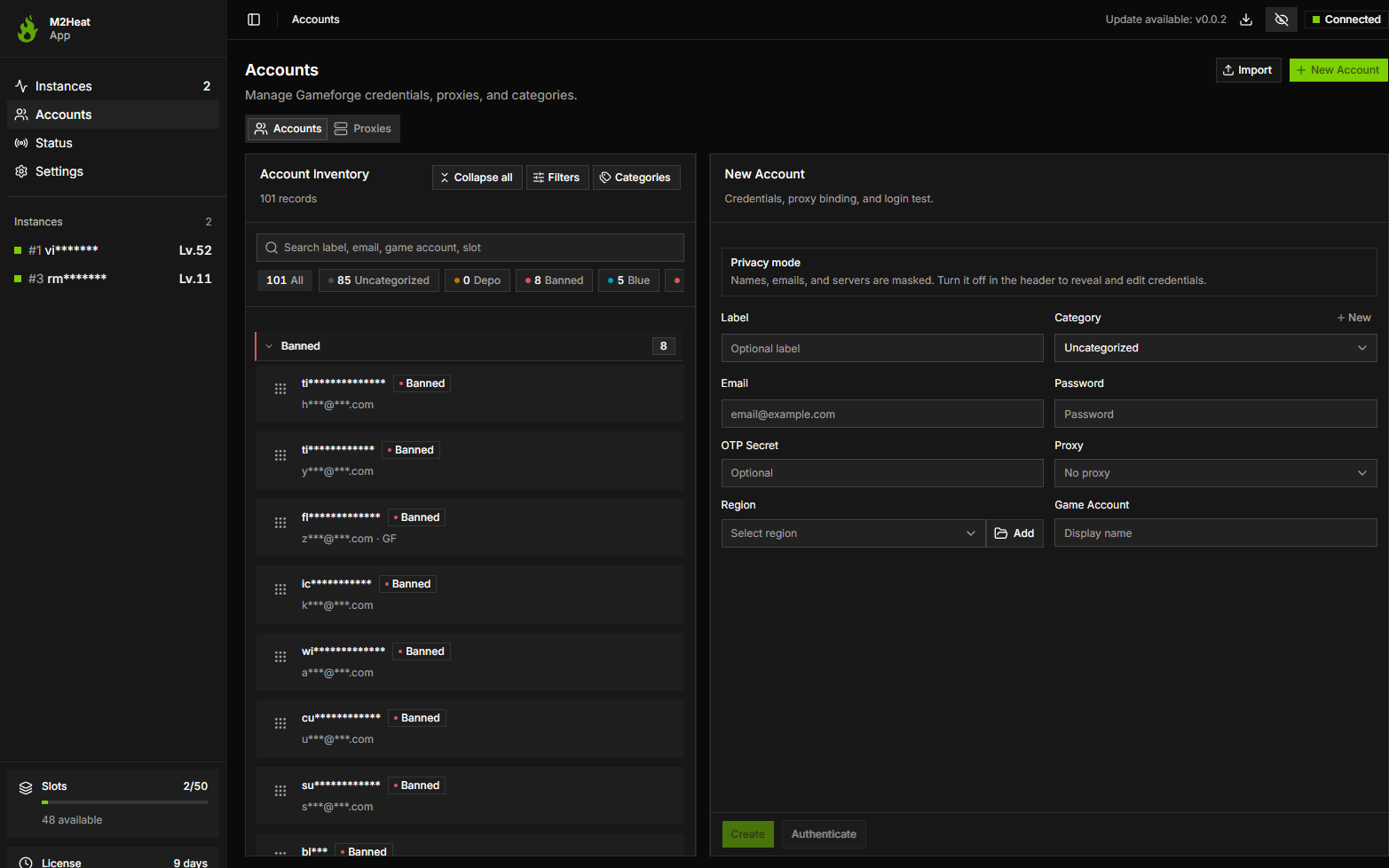Click the Add region button
This screenshot has height=868, width=1389.
click(1014, 533)
